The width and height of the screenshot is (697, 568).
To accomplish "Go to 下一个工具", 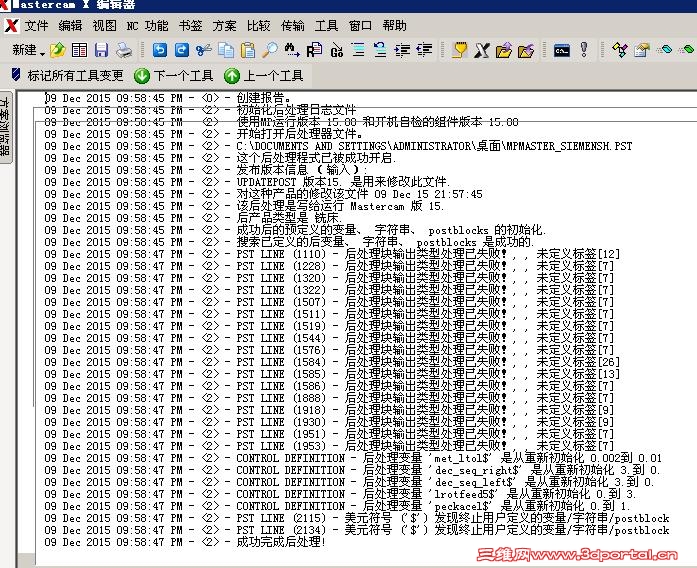I will [174, 76].
